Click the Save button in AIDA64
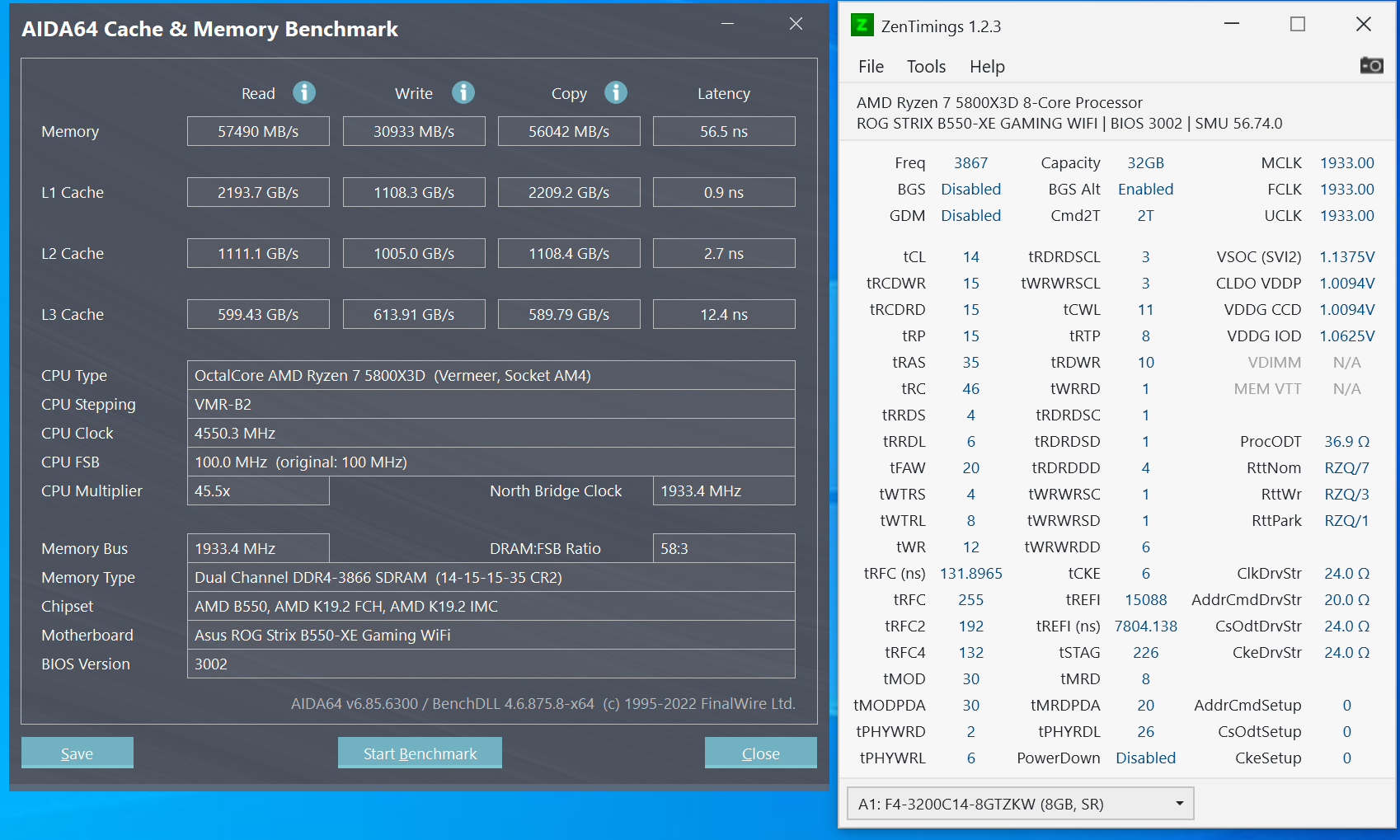Screen dimensions: 1400x840 78,753
